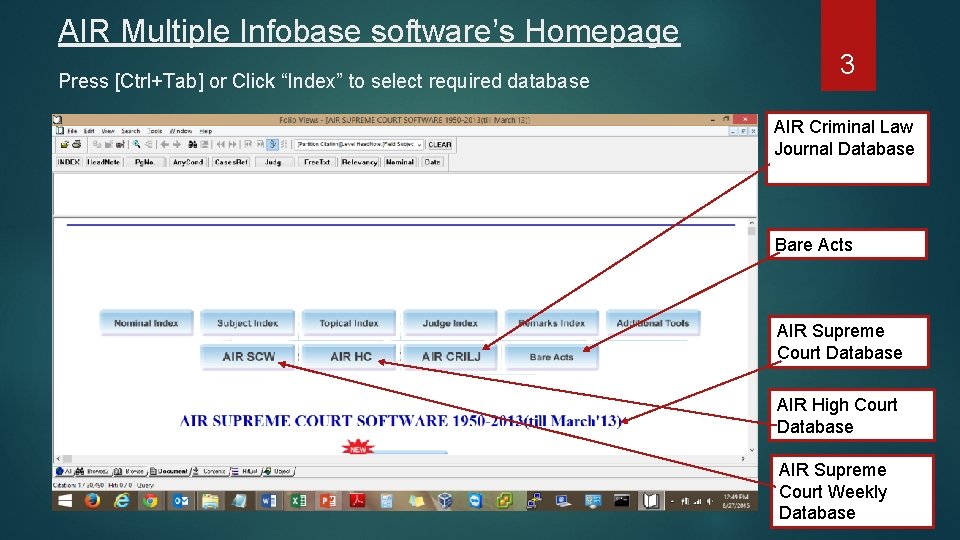Open the Search menu
960x540 pixels.
tap(130, 131)
